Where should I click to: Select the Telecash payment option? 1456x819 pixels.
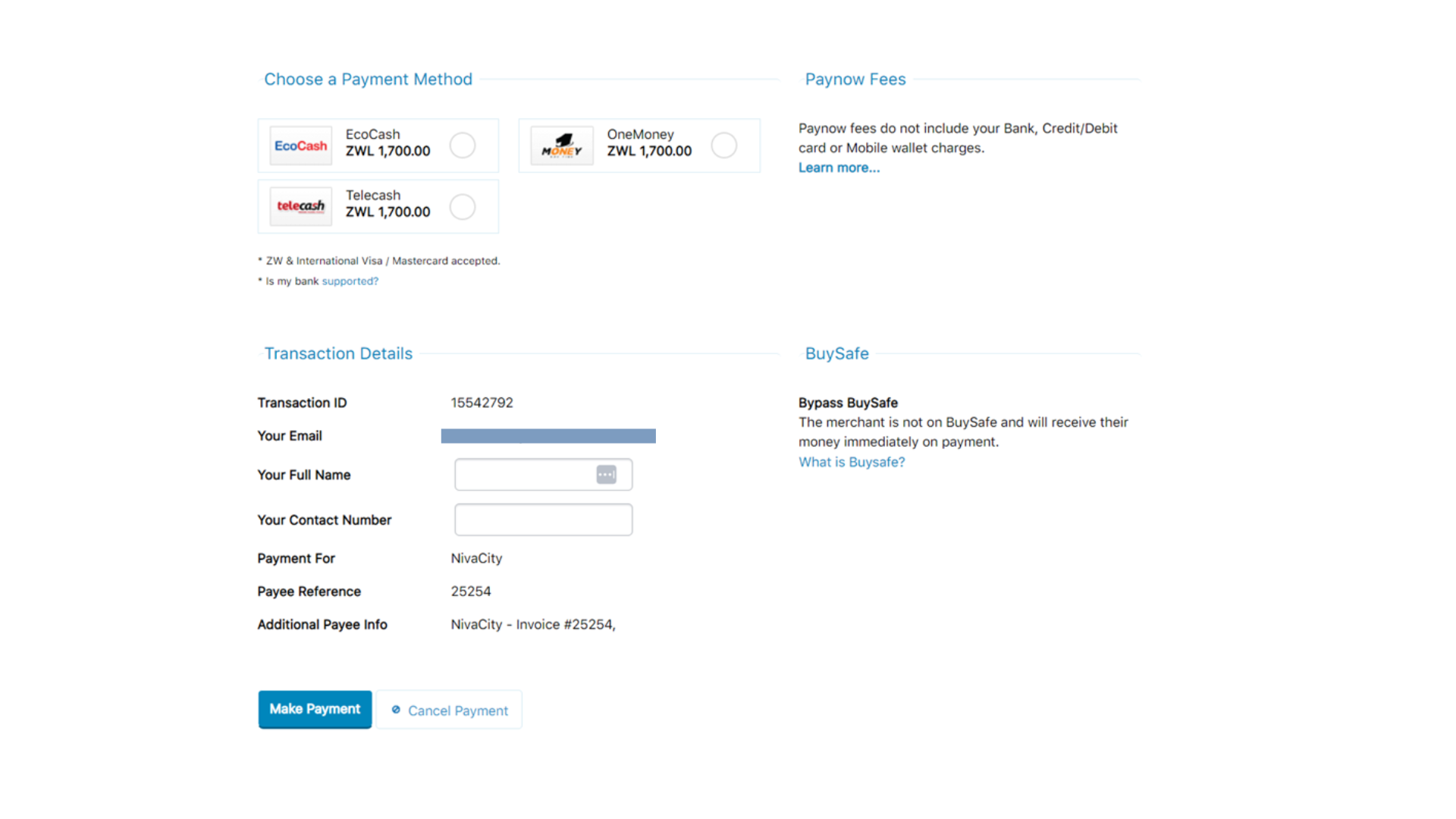pyautogui.click(x=463, y=206)
